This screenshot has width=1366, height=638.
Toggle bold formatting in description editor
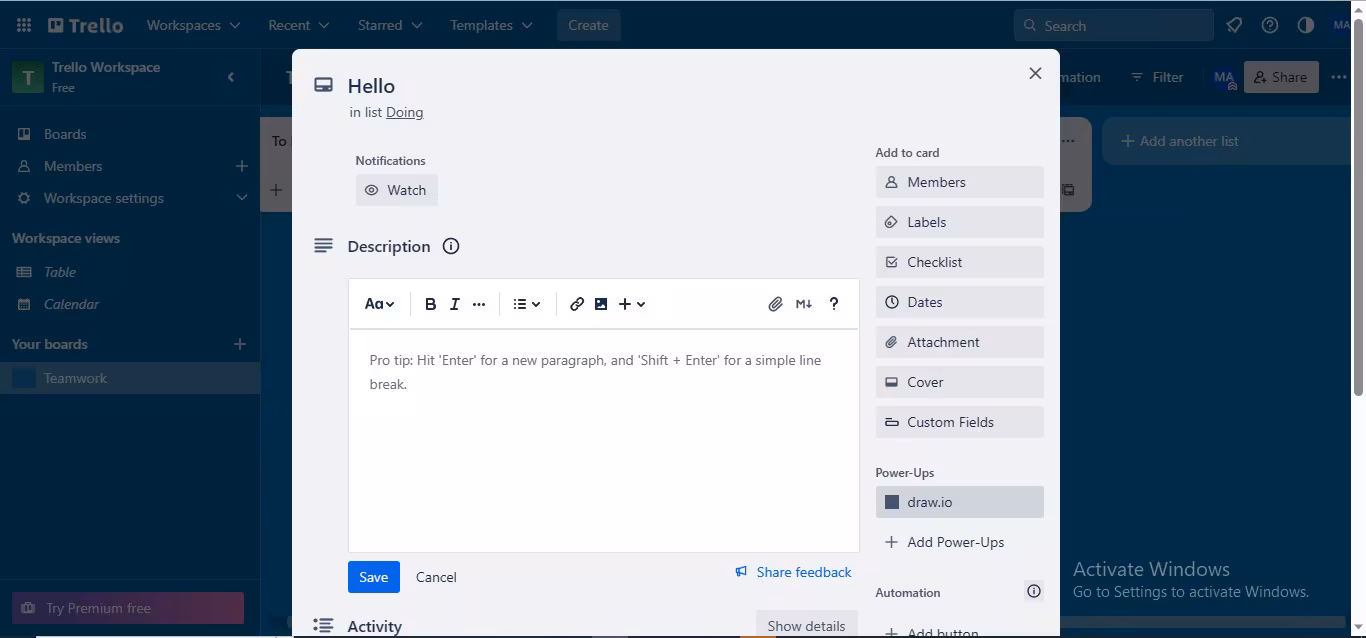(x=430, y=304)
